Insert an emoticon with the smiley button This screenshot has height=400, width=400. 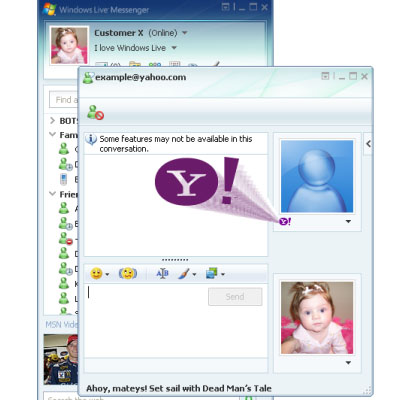96,274
